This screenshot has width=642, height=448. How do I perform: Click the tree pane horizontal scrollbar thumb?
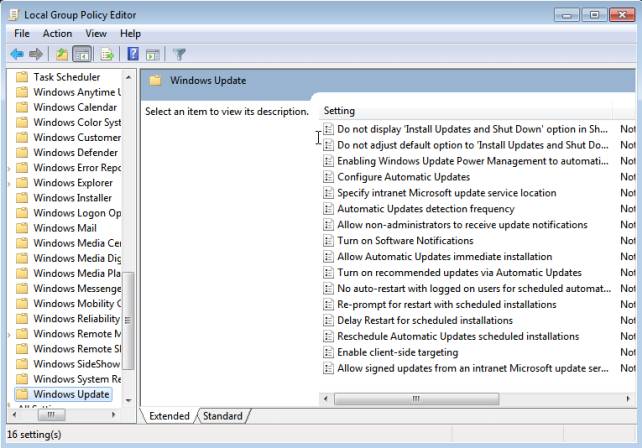pyautogui.click(x=51, y=415)
